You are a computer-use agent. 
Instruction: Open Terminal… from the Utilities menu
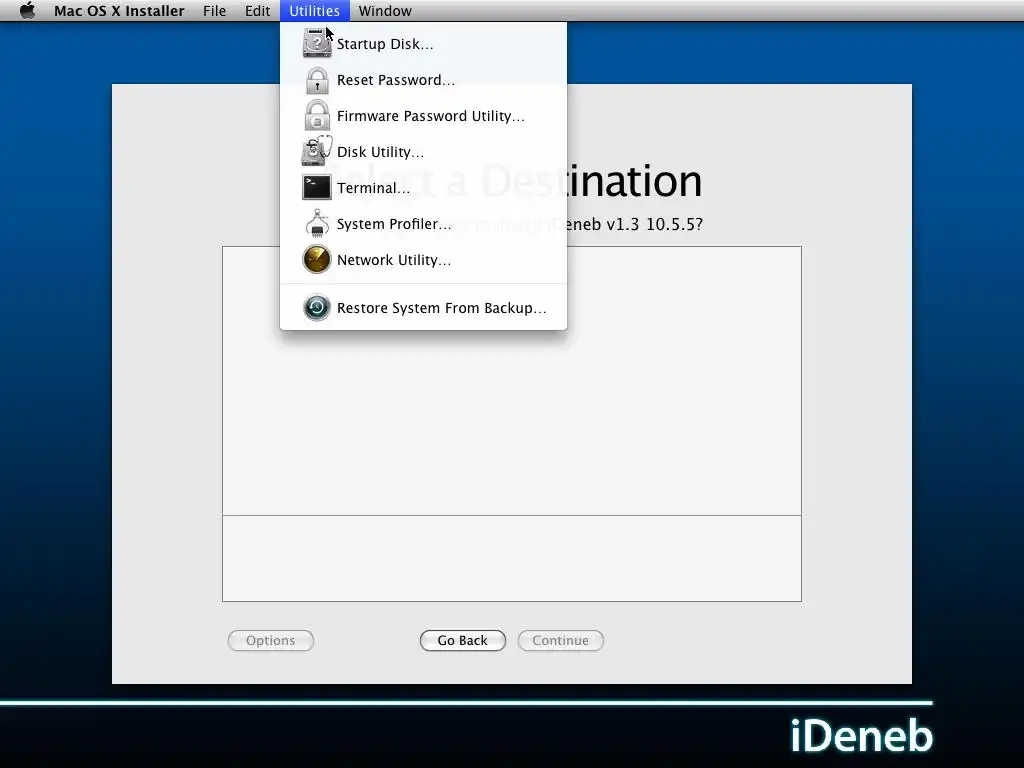(423, 187)
